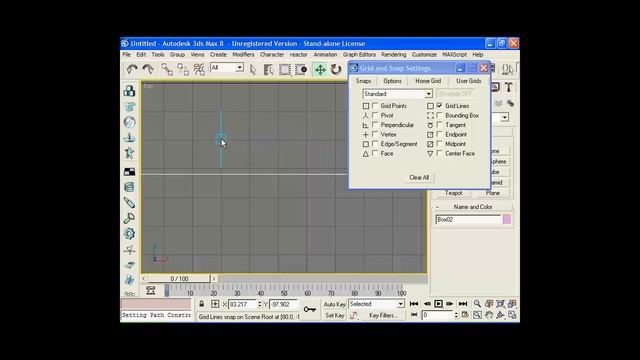Viewport: 640px width, 360px height.
Task: Switch to the Options tab in snap settings
Action: pyautogui.click(x=392, y=81)
